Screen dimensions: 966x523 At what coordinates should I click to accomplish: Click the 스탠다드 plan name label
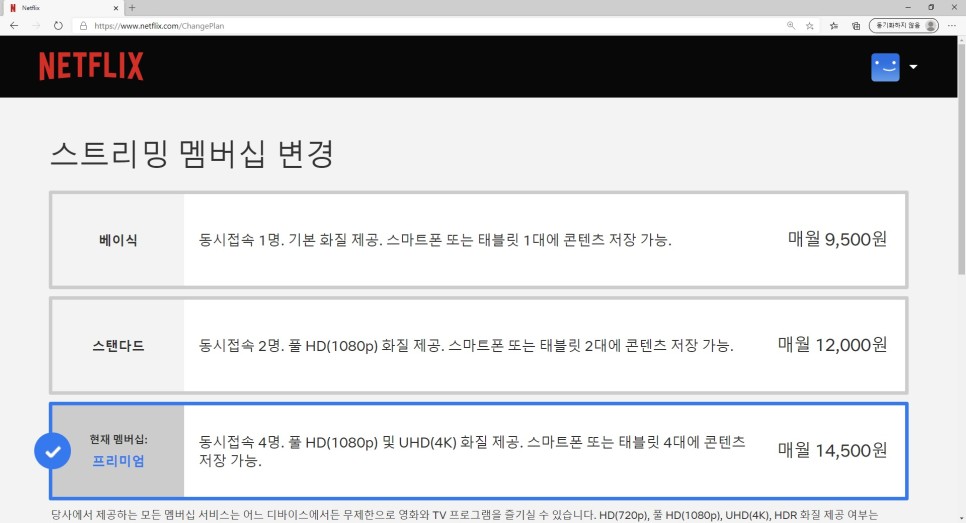pos(118,346)
